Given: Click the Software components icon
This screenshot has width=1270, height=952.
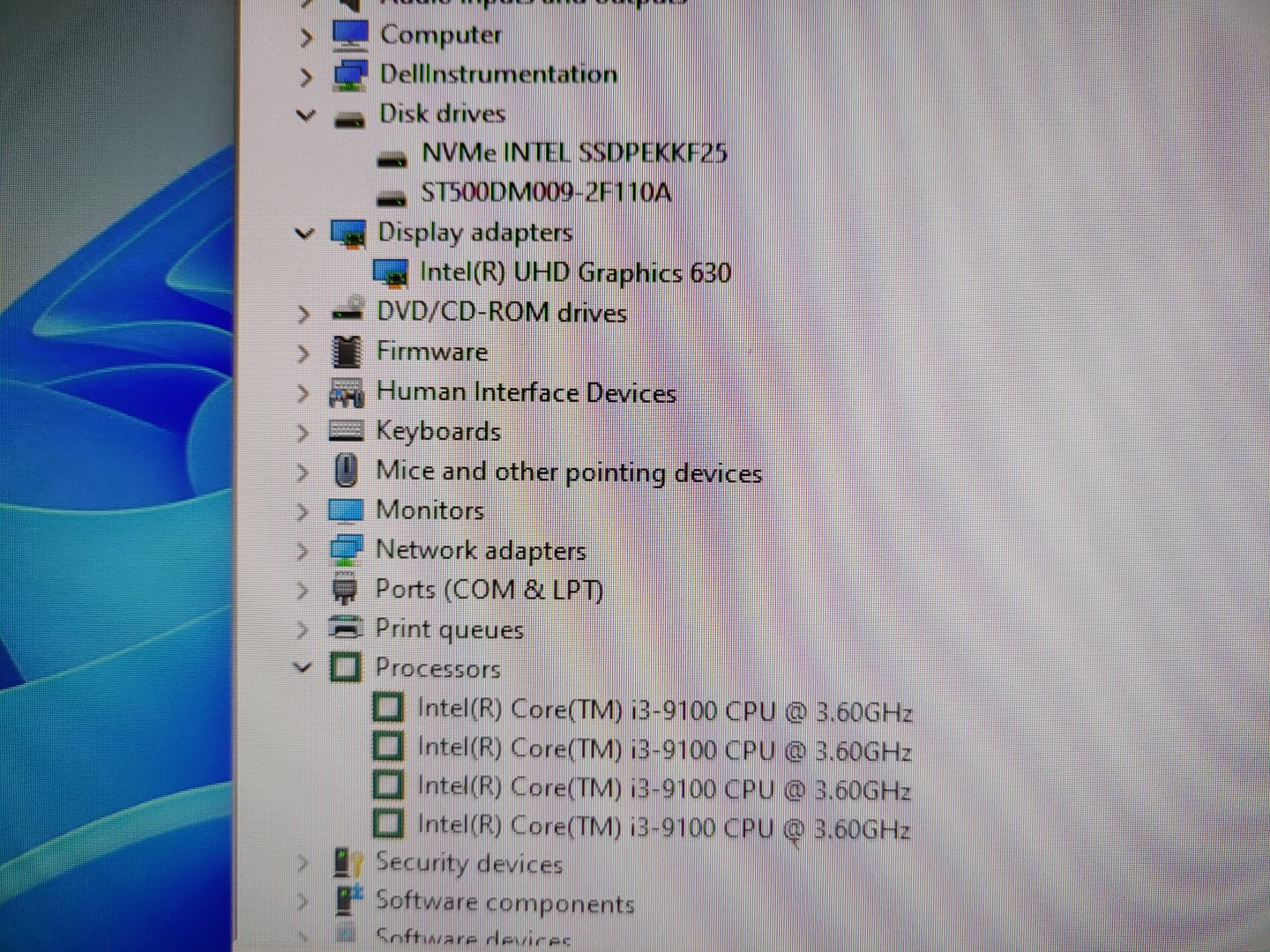Looking at the screenshot, I should click(x=347, y=900).
